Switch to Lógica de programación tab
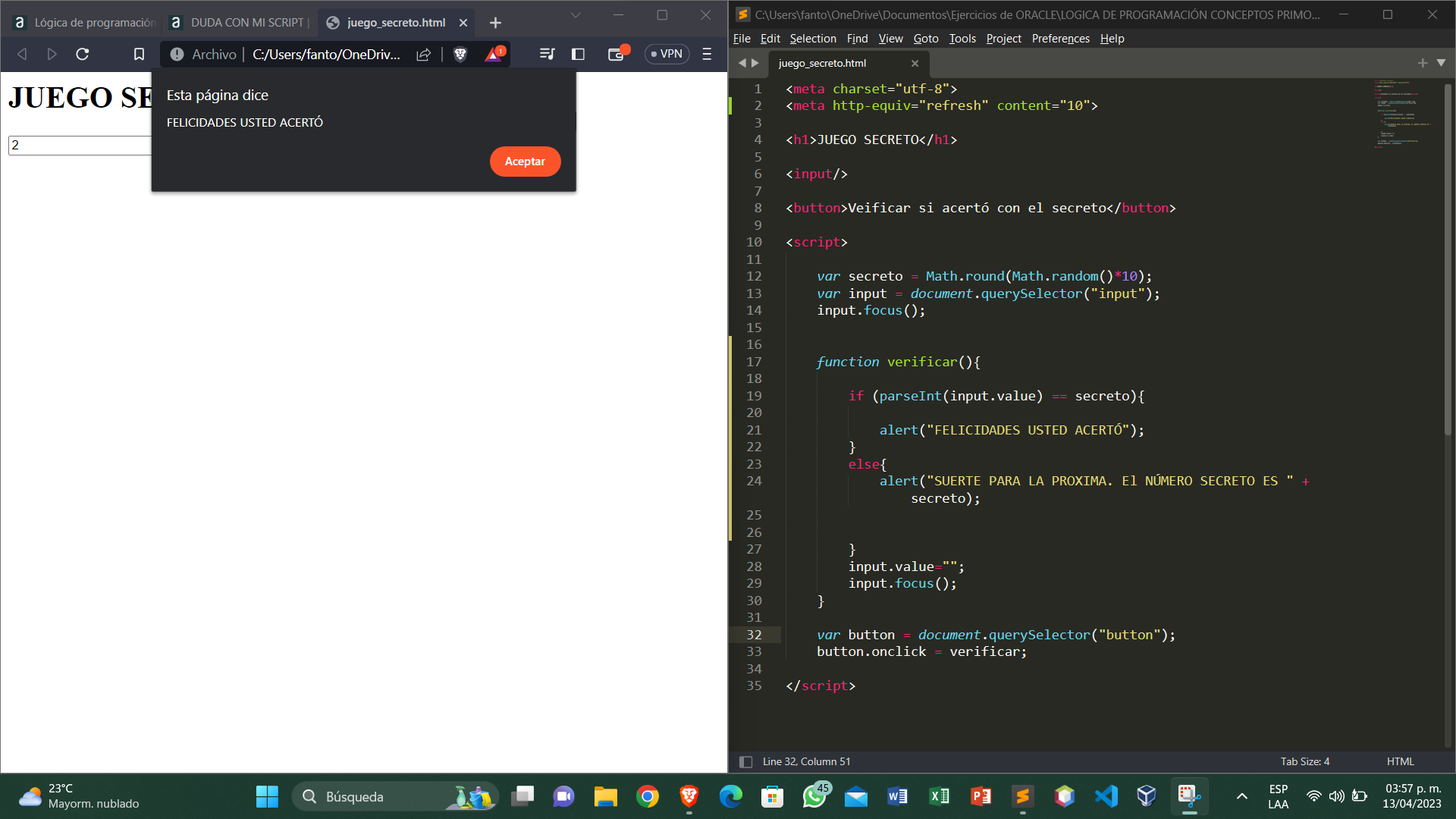Viewport: 1456px width, 819px height. (x=85, y=23)
